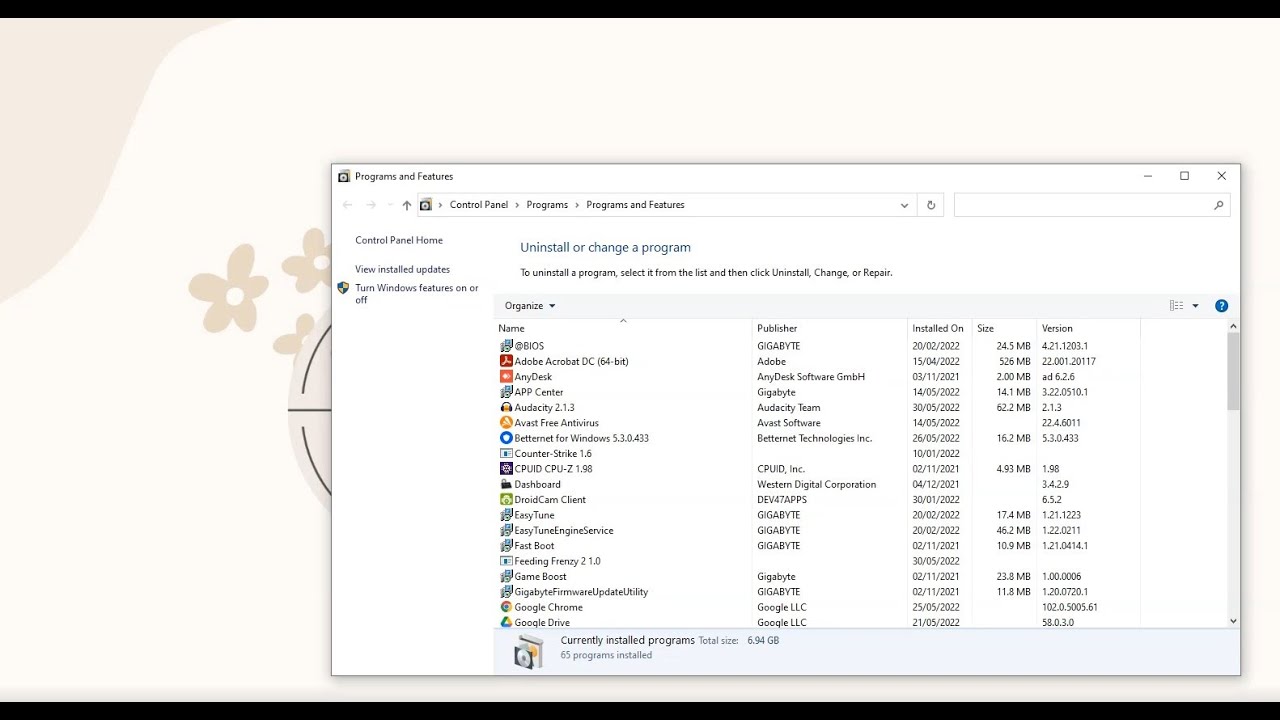The width and height of the screenshot is (1280, 720).
Task: Open Help with the question mark icon
Action: [x=1221, y=306]
